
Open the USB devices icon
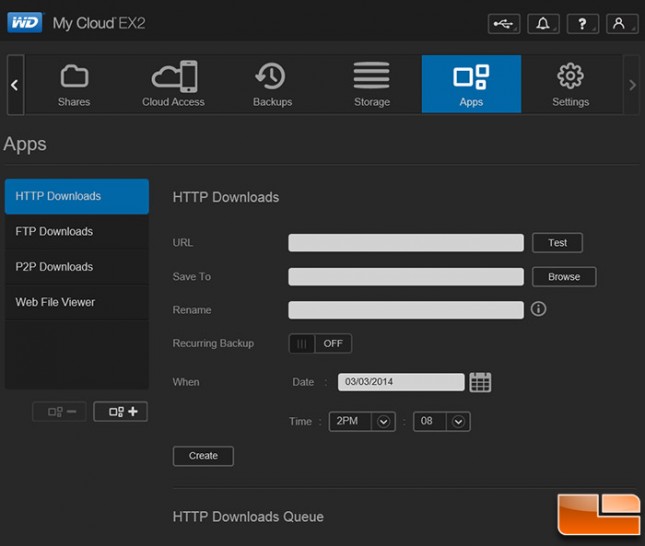[504, 24]
